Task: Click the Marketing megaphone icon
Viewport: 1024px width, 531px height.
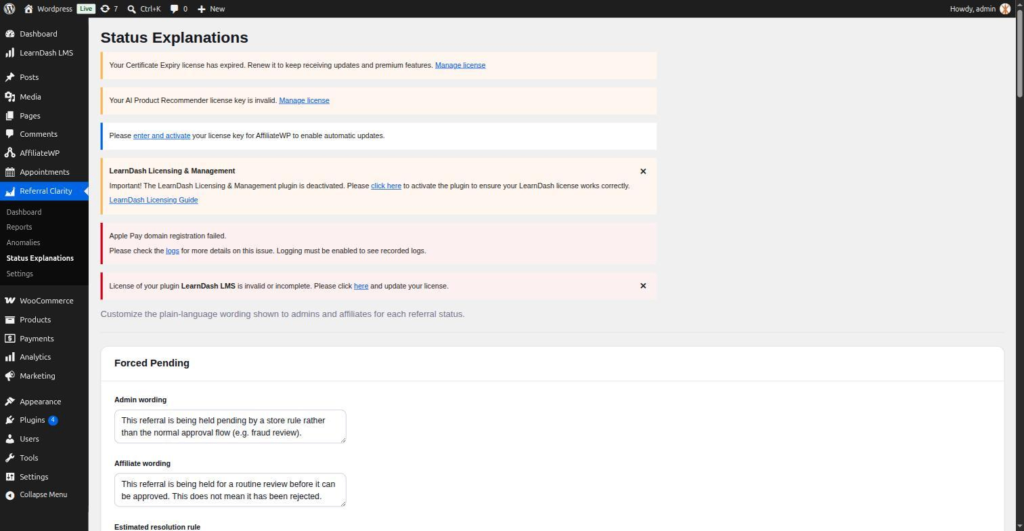Action: 10,376
